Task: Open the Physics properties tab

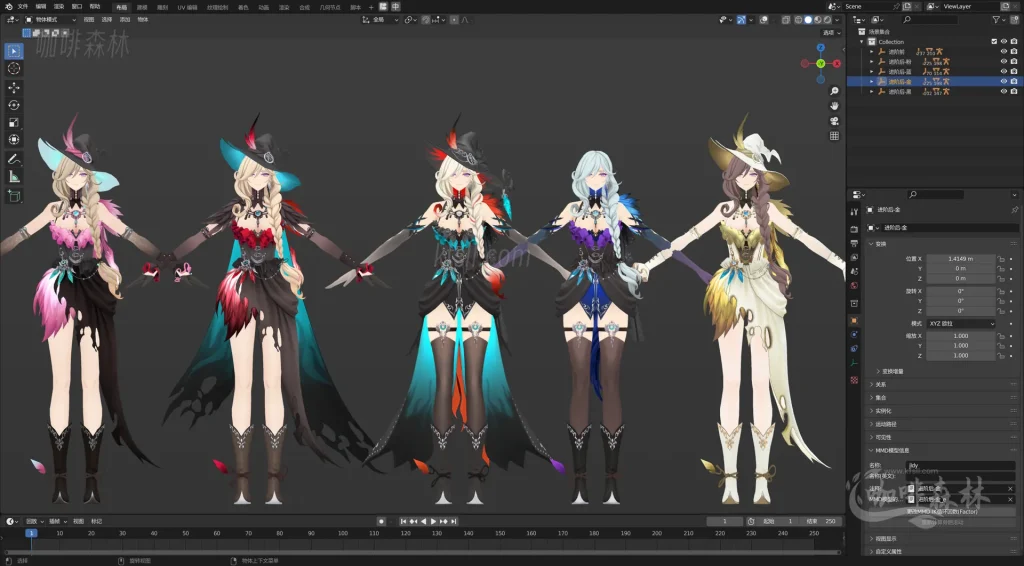Action: (x=854, y=334)
